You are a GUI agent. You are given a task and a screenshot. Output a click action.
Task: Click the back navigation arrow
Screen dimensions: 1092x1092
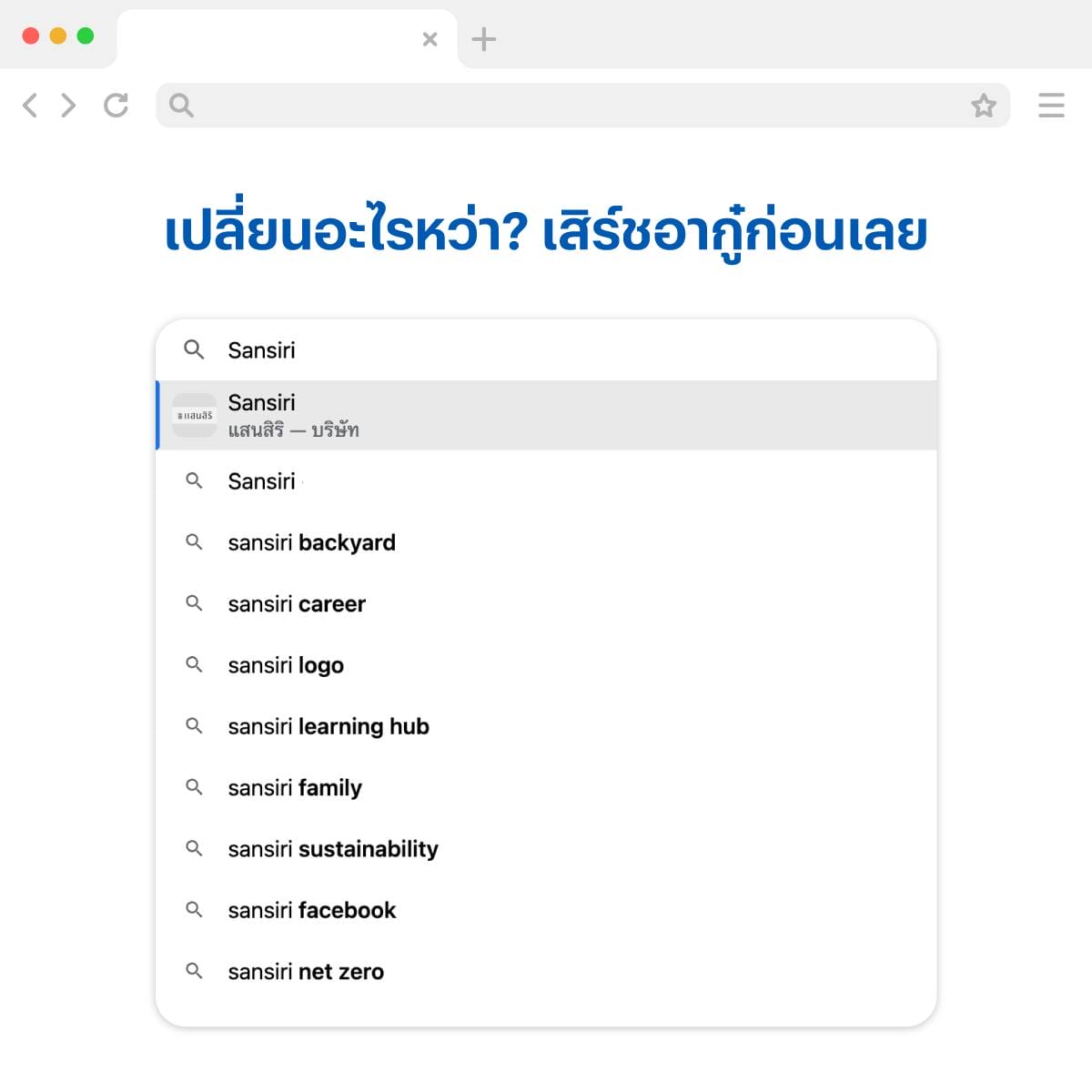click(x=29, y=106)
